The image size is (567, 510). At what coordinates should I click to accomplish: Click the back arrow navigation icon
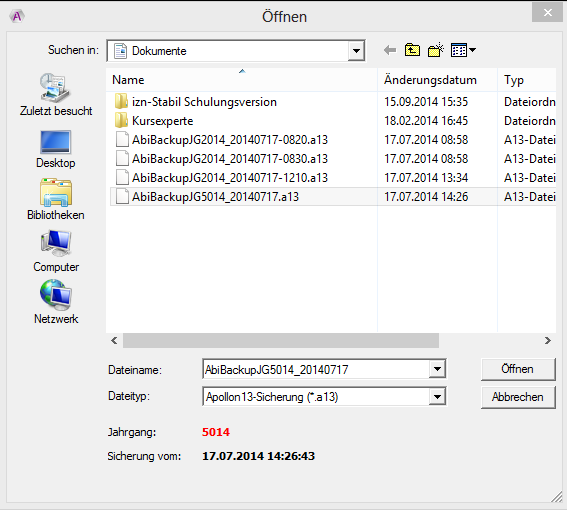[390, 50]
